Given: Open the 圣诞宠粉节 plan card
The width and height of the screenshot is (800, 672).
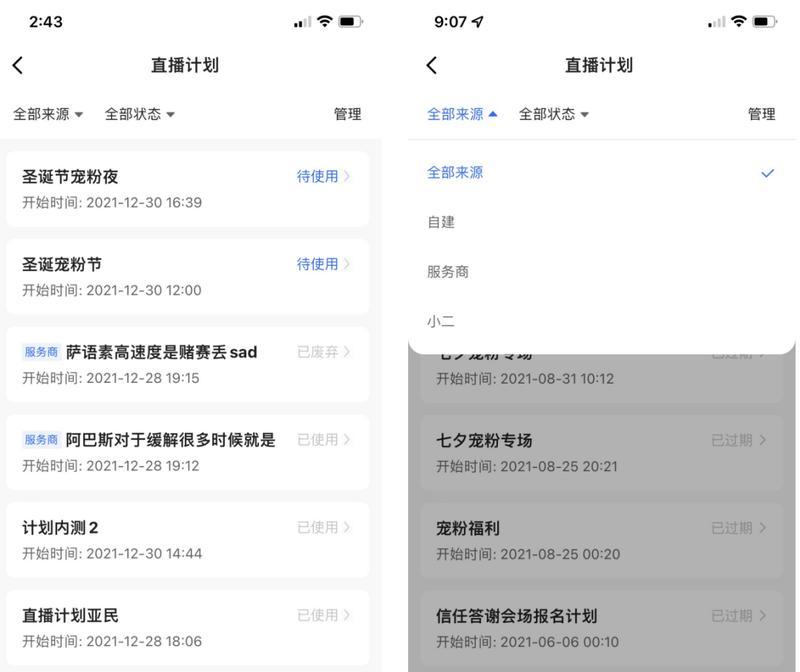Looking at the screenshot, I should click(188, 277).
